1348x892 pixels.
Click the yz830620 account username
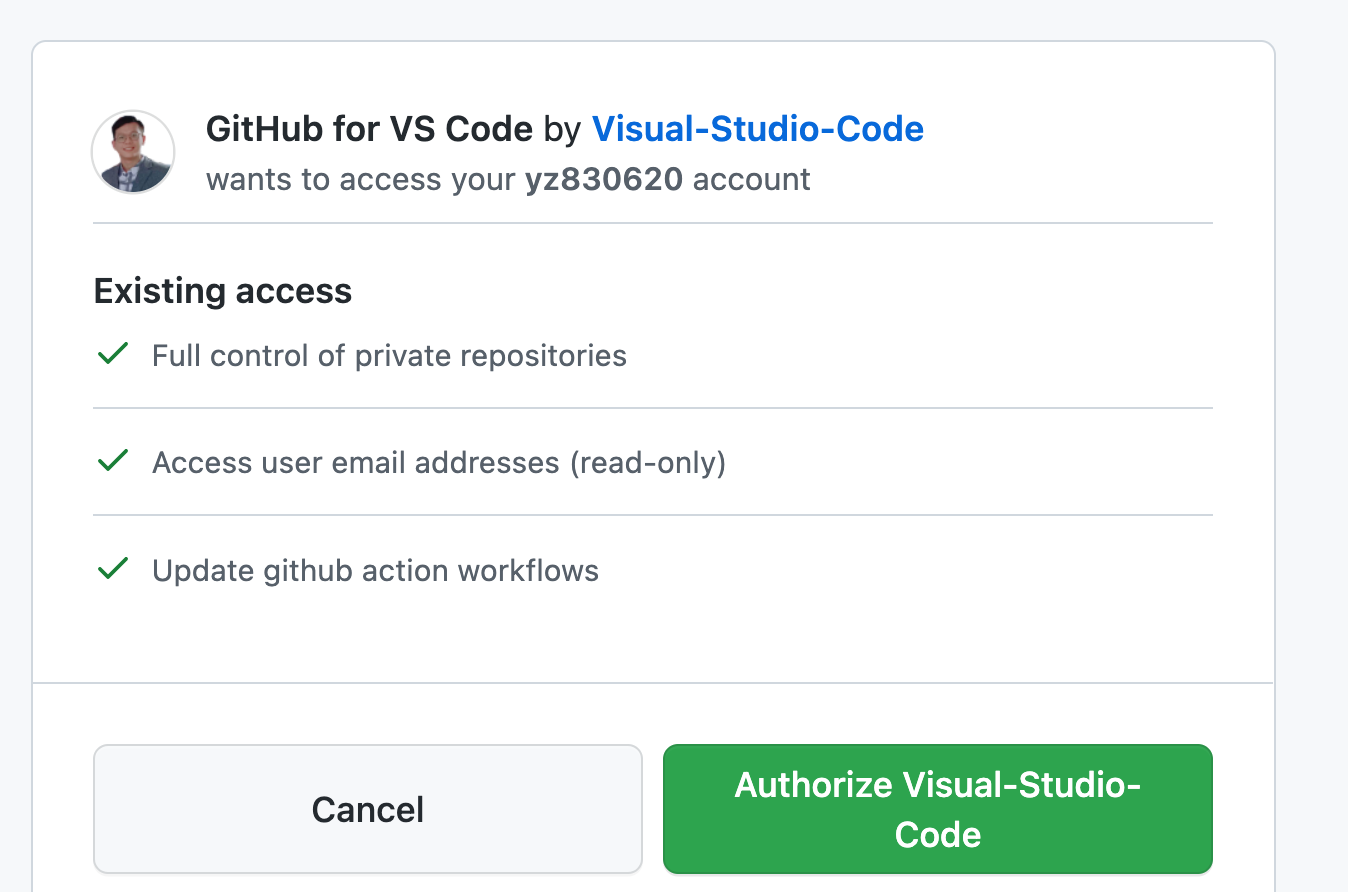tap(604, 180)
